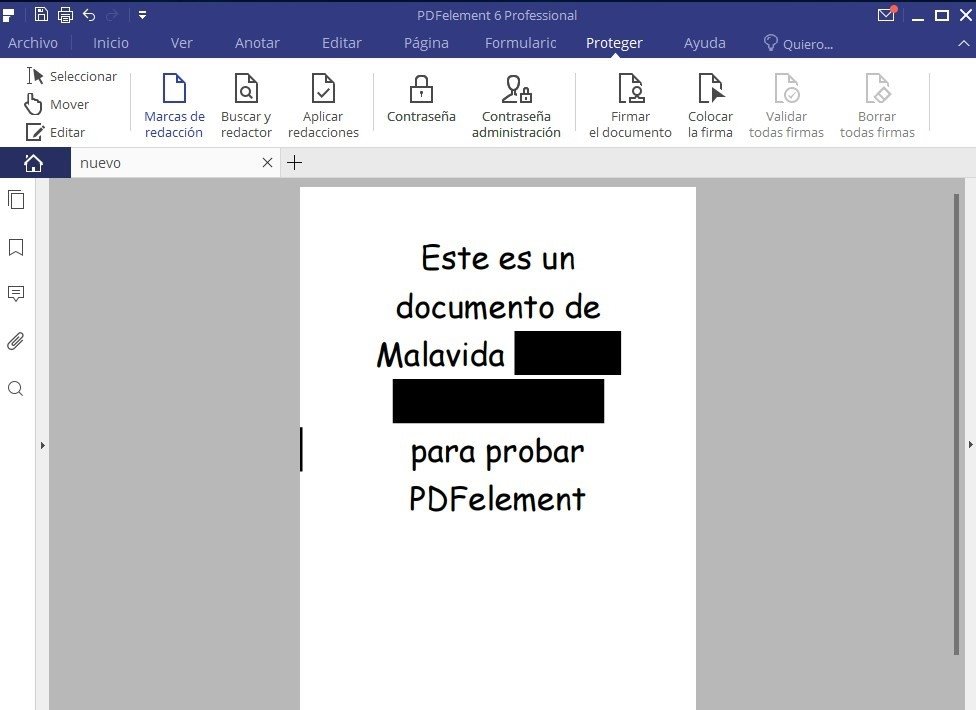Image resolution: width=976 pixels, height=710 pixels.
Task: Click the PDFelement text in the document
Action: click(x=497, y=498)
